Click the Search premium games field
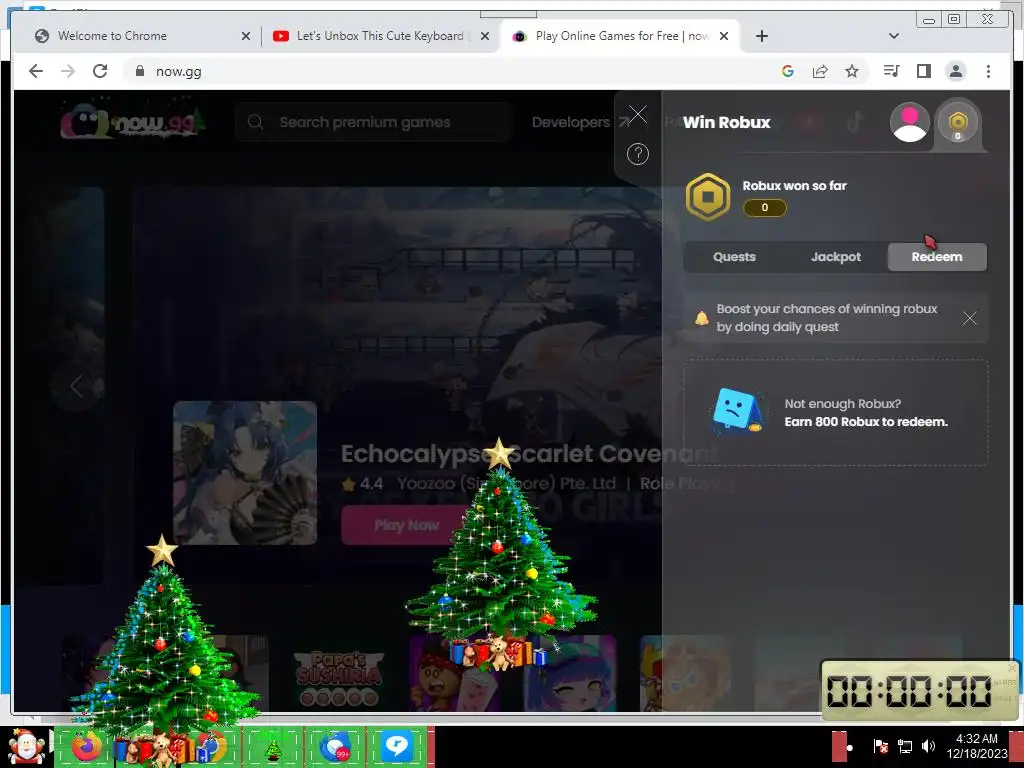Viewport: 1024px width, 768px height. click(372, 122)
